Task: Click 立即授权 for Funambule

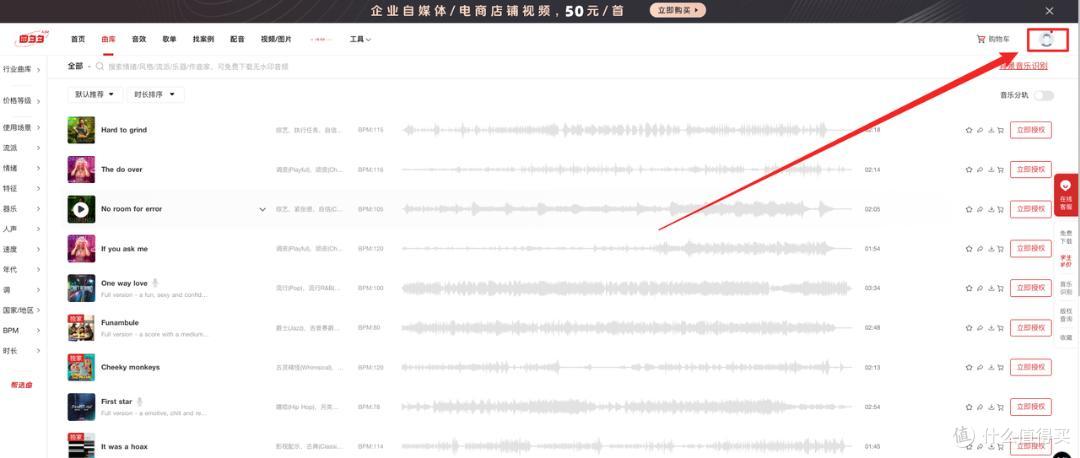Action: (x=1030, y=328)
